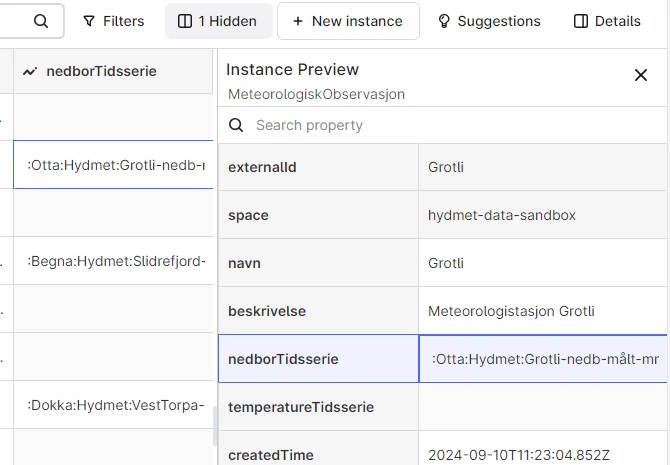The width and height of the screenshot is (670, 465).
Task: Select the Begna Slidrefjord table cell
Action: 114,262
